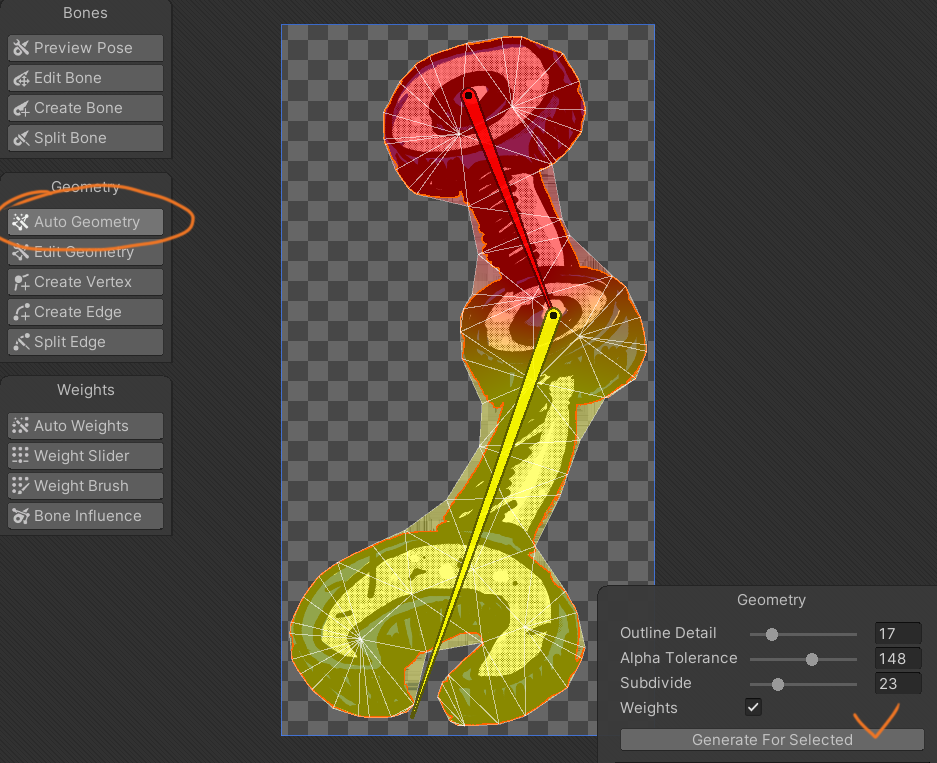937x763 pixels.
Task: Click the Subdivide slider handle
Action: (777, 684)
